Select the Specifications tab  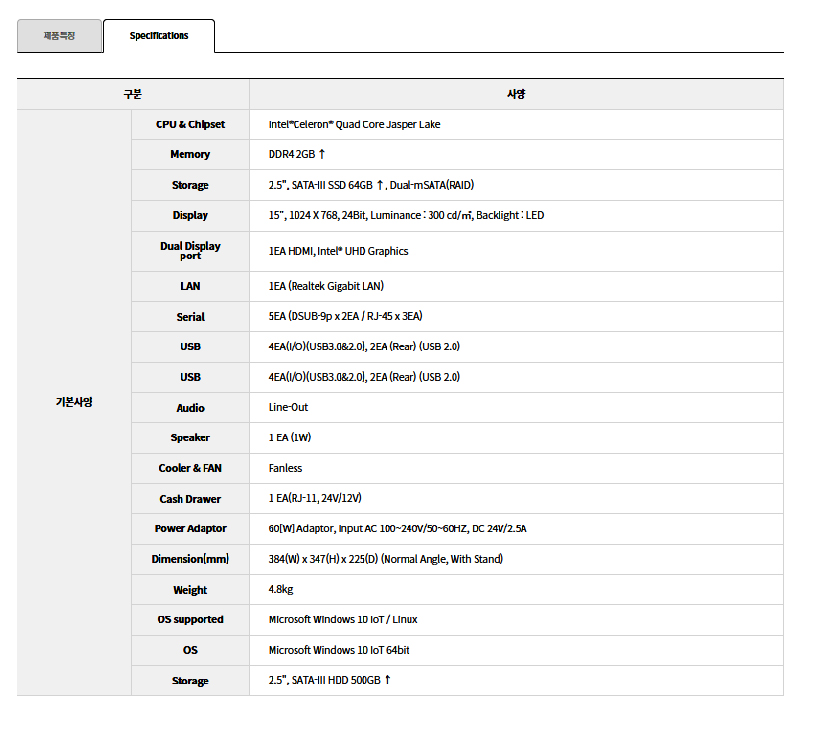[158, 36]
